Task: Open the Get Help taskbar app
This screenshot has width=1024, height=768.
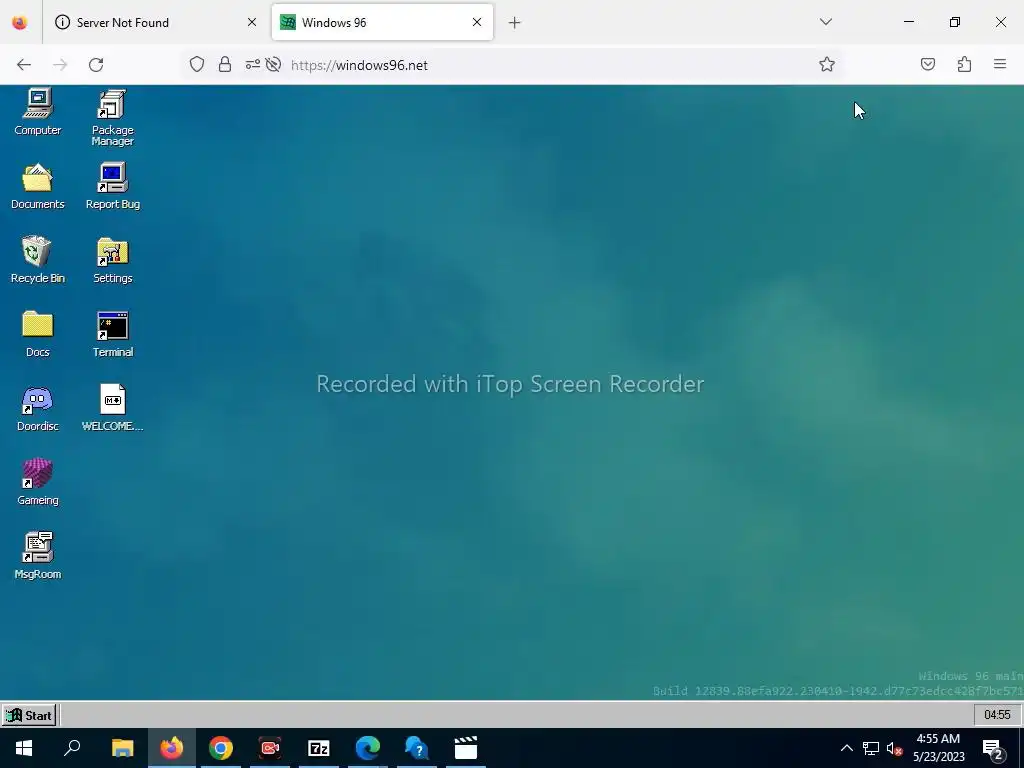Action: pos(417,748)
